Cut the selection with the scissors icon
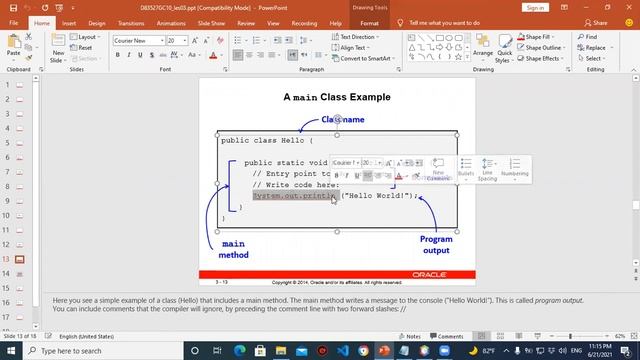The height and width of the screenshot is (360, 640). 28,37
